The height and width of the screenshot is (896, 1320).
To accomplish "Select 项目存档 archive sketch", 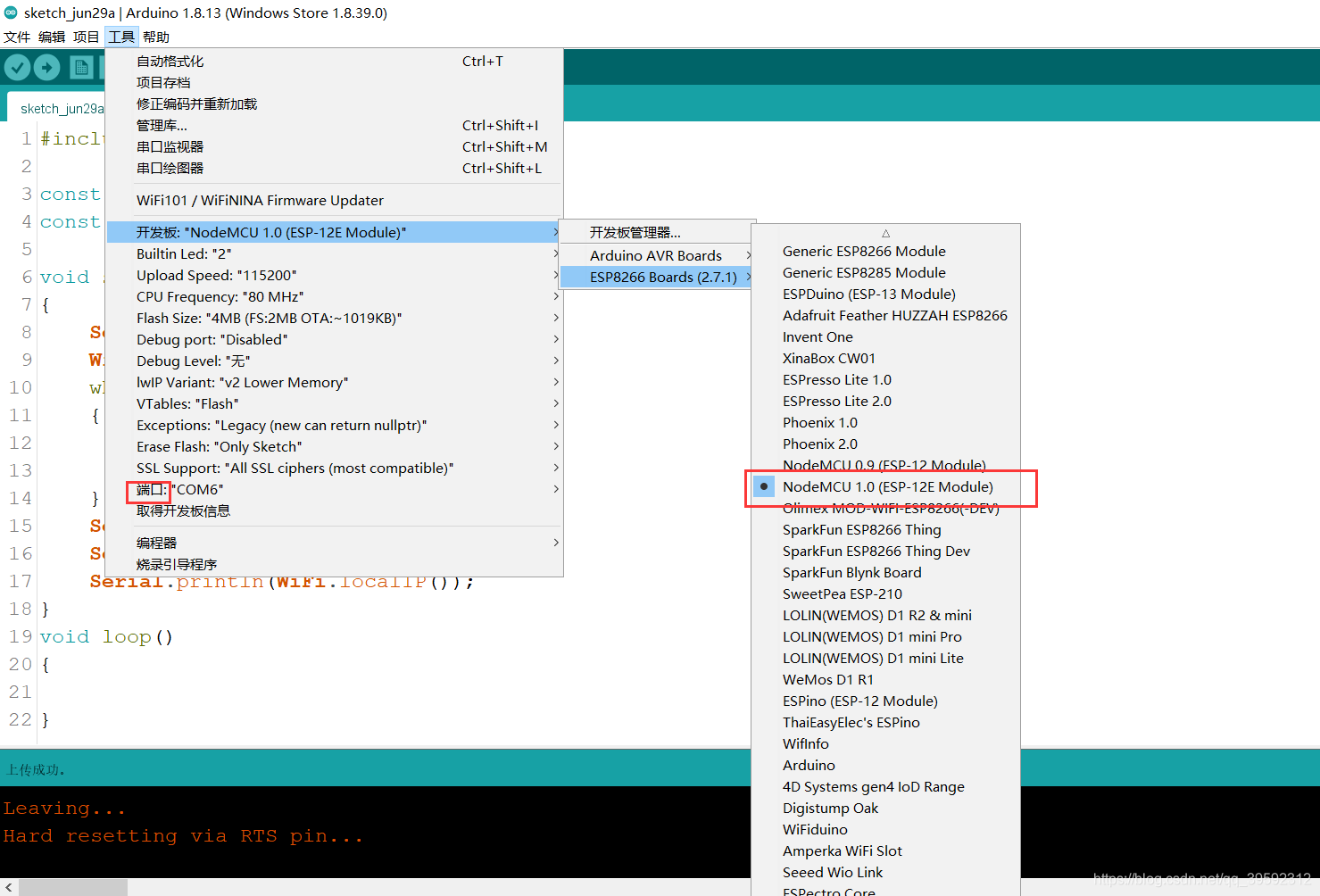I will click(x=334, y=82).
